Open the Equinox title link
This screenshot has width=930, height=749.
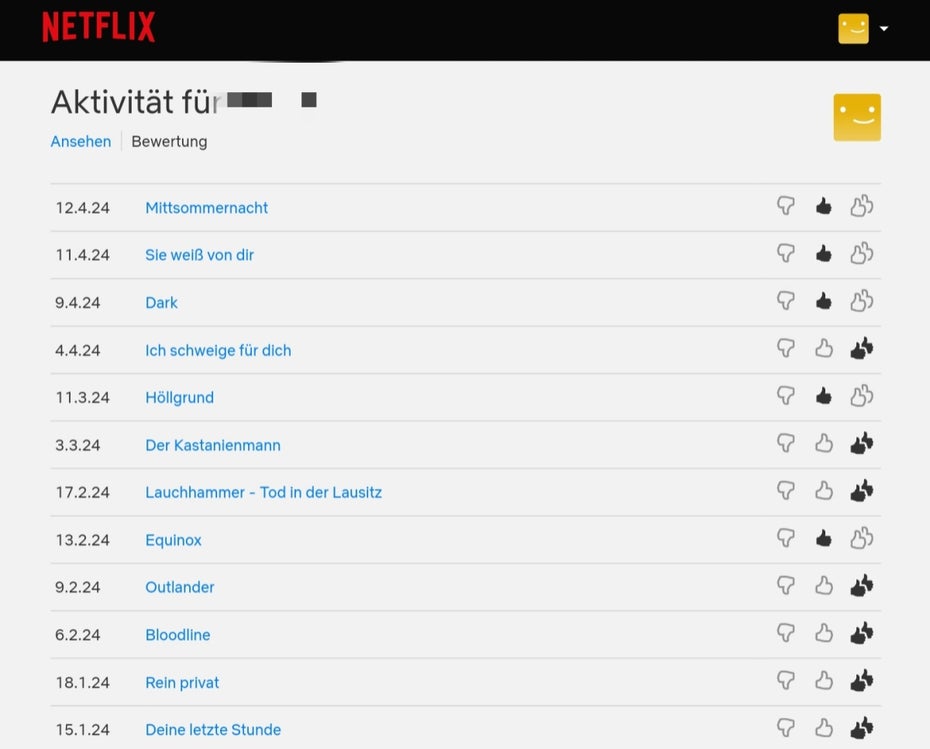tap(173, 540)
